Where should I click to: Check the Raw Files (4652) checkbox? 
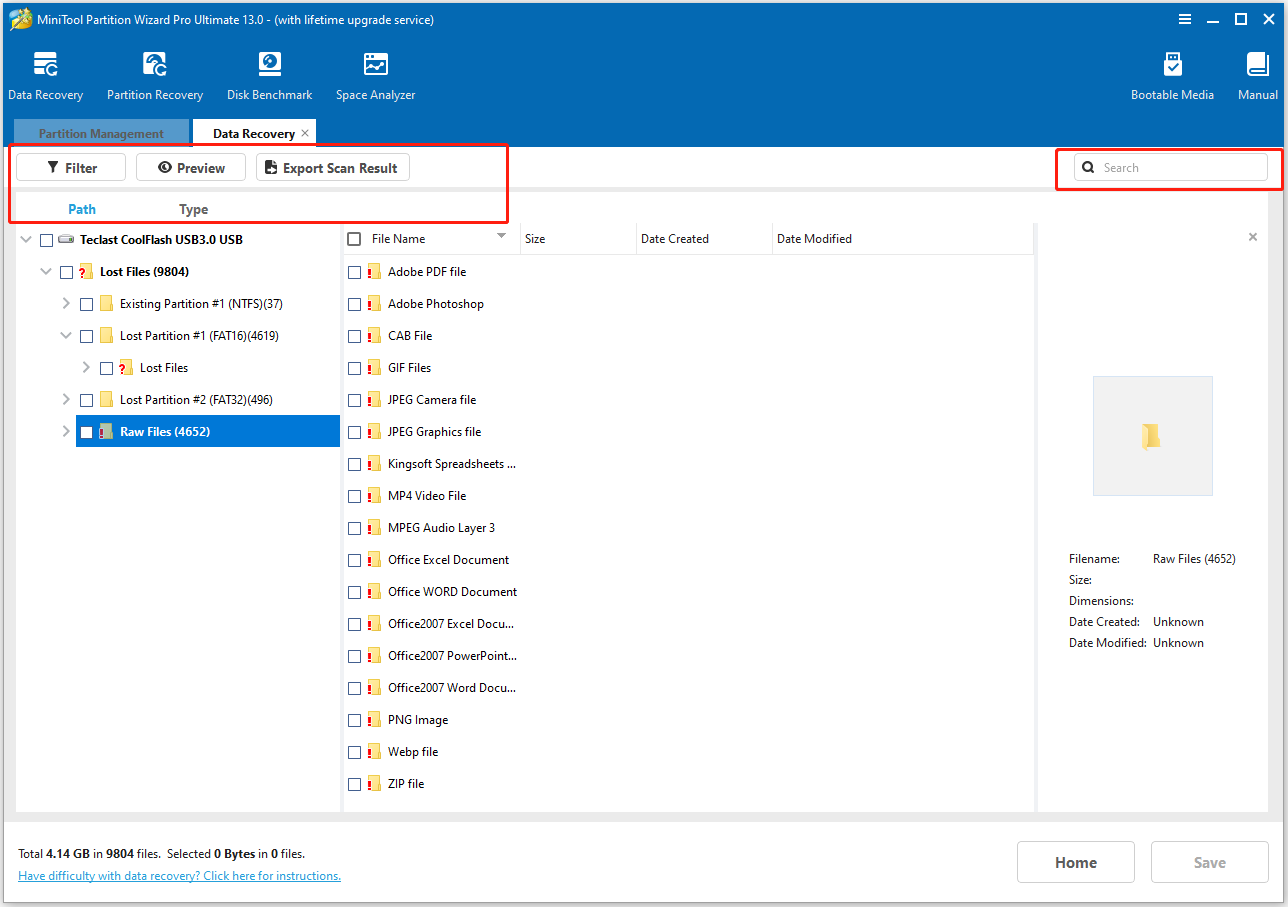tap(86, 431)
